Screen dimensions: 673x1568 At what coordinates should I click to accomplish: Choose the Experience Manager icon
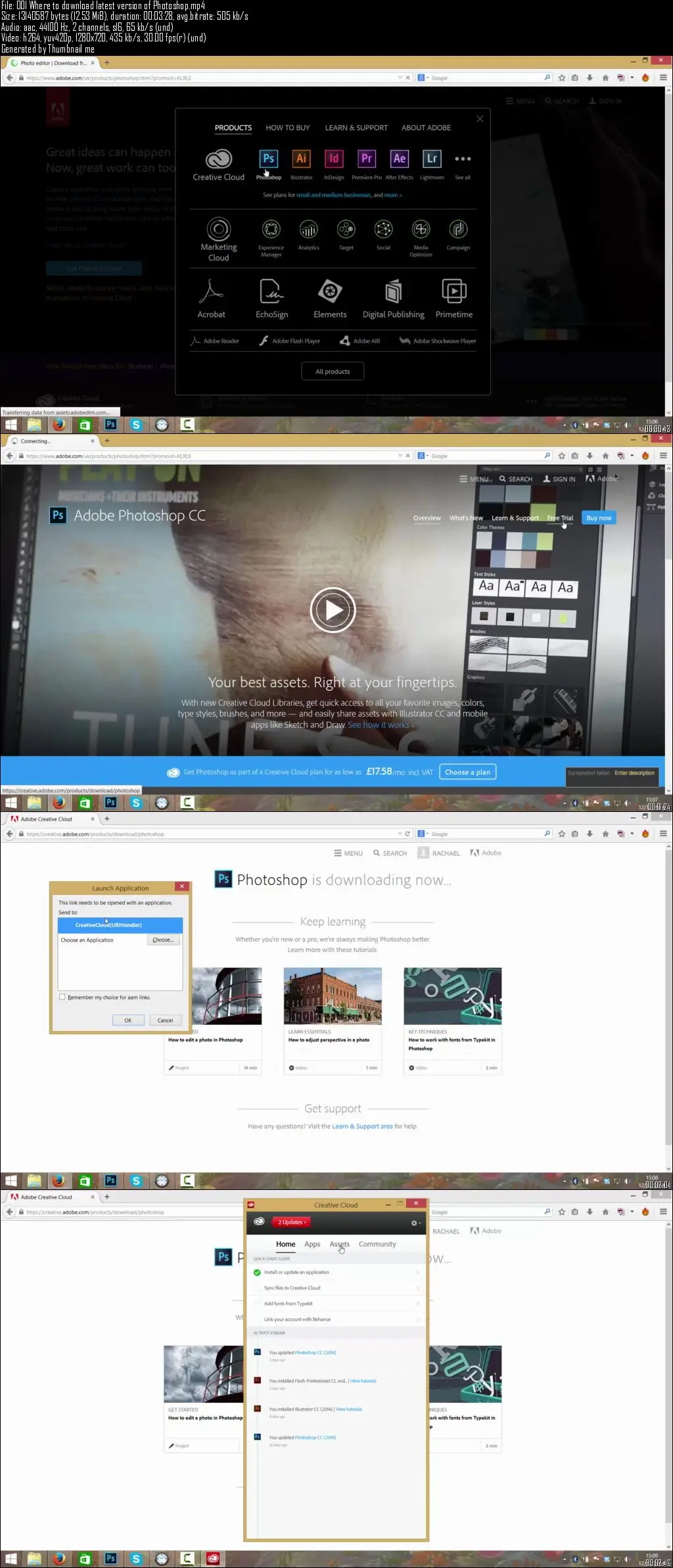(271, 229)
